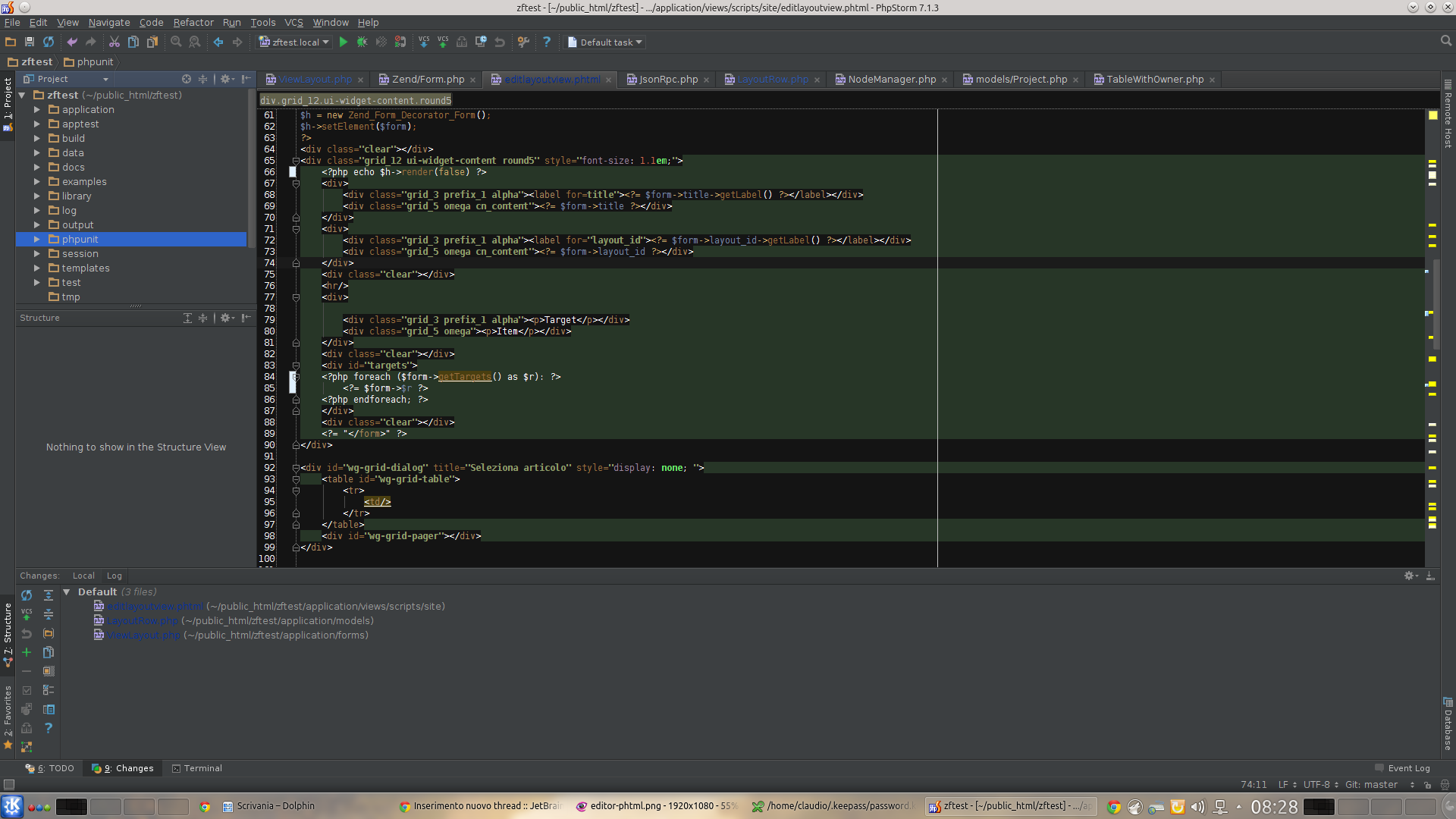Run the project using the green Run icon
1456x819 pixels.
(x=344, y=42)
